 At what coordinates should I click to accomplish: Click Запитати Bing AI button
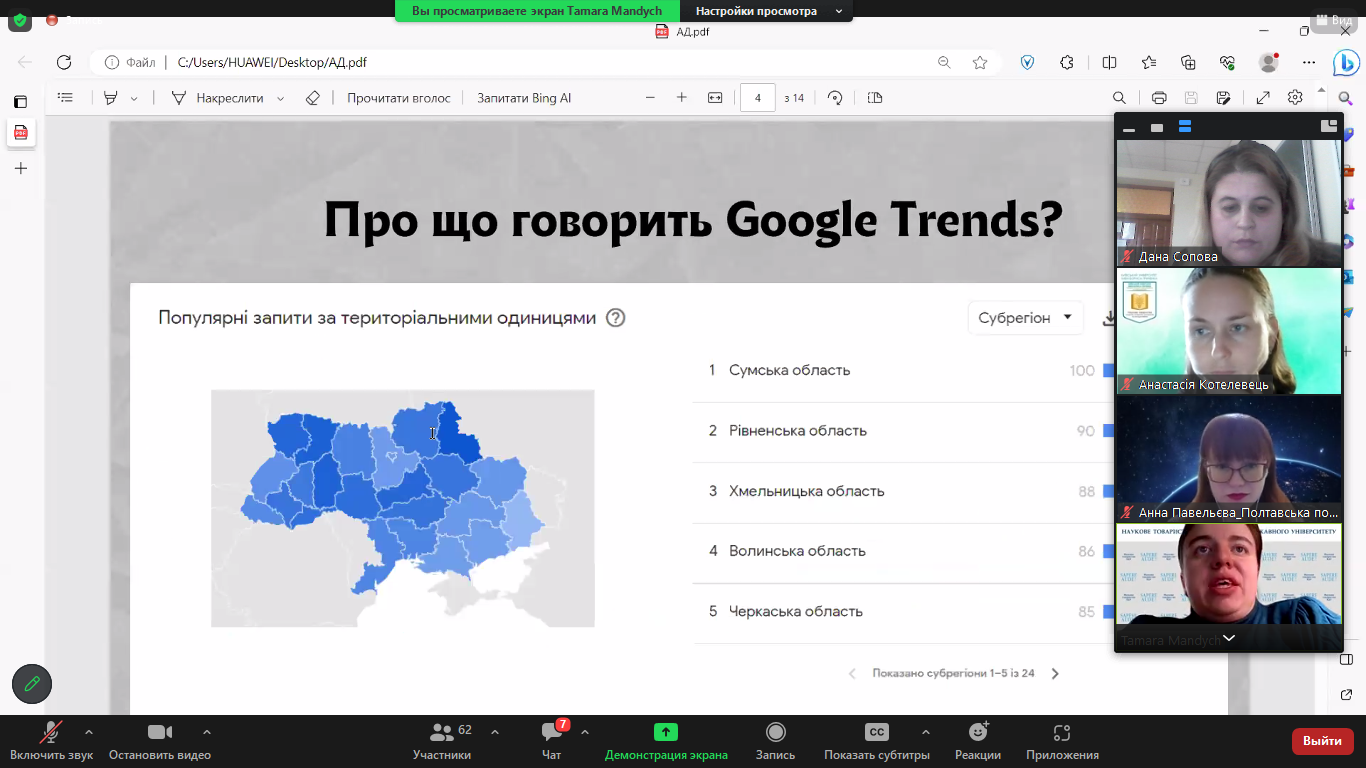[x=524, y=98]
